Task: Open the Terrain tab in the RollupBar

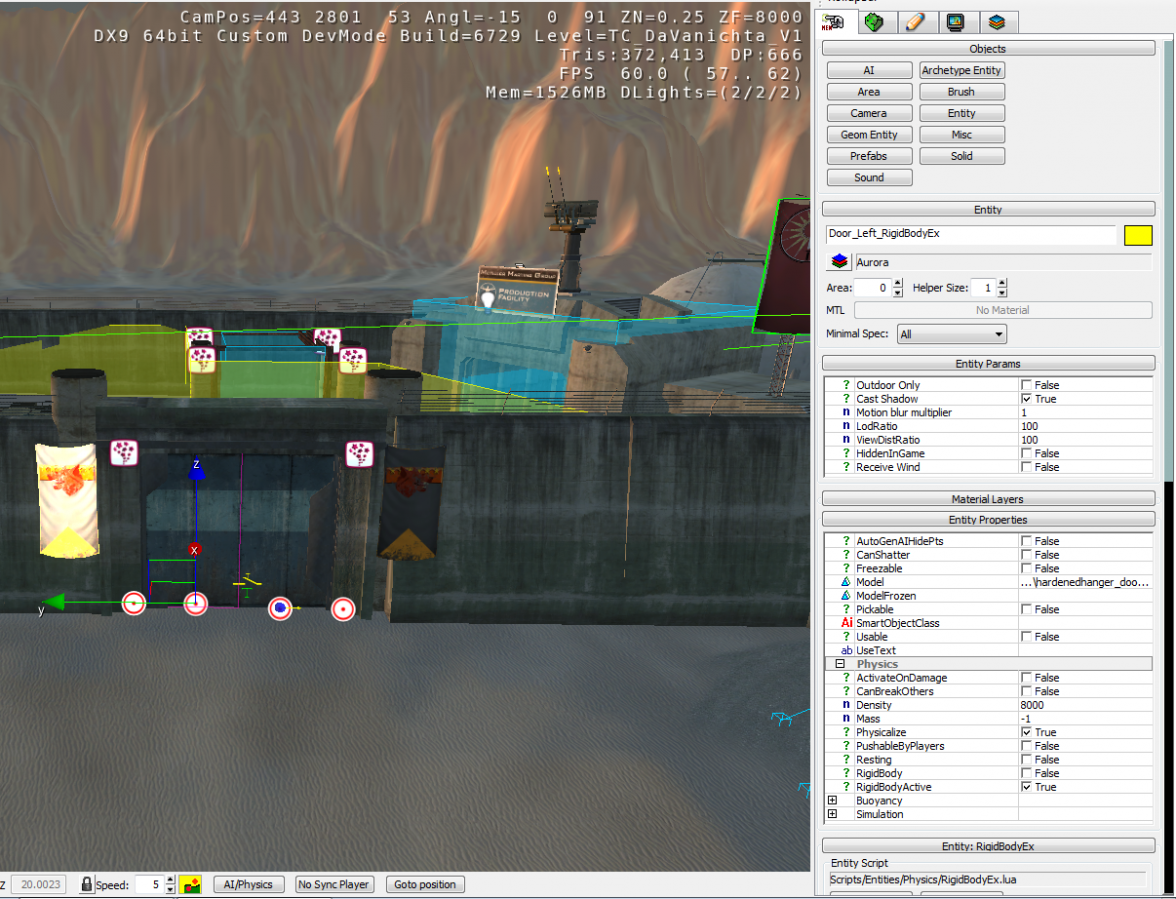Action: 874,22
